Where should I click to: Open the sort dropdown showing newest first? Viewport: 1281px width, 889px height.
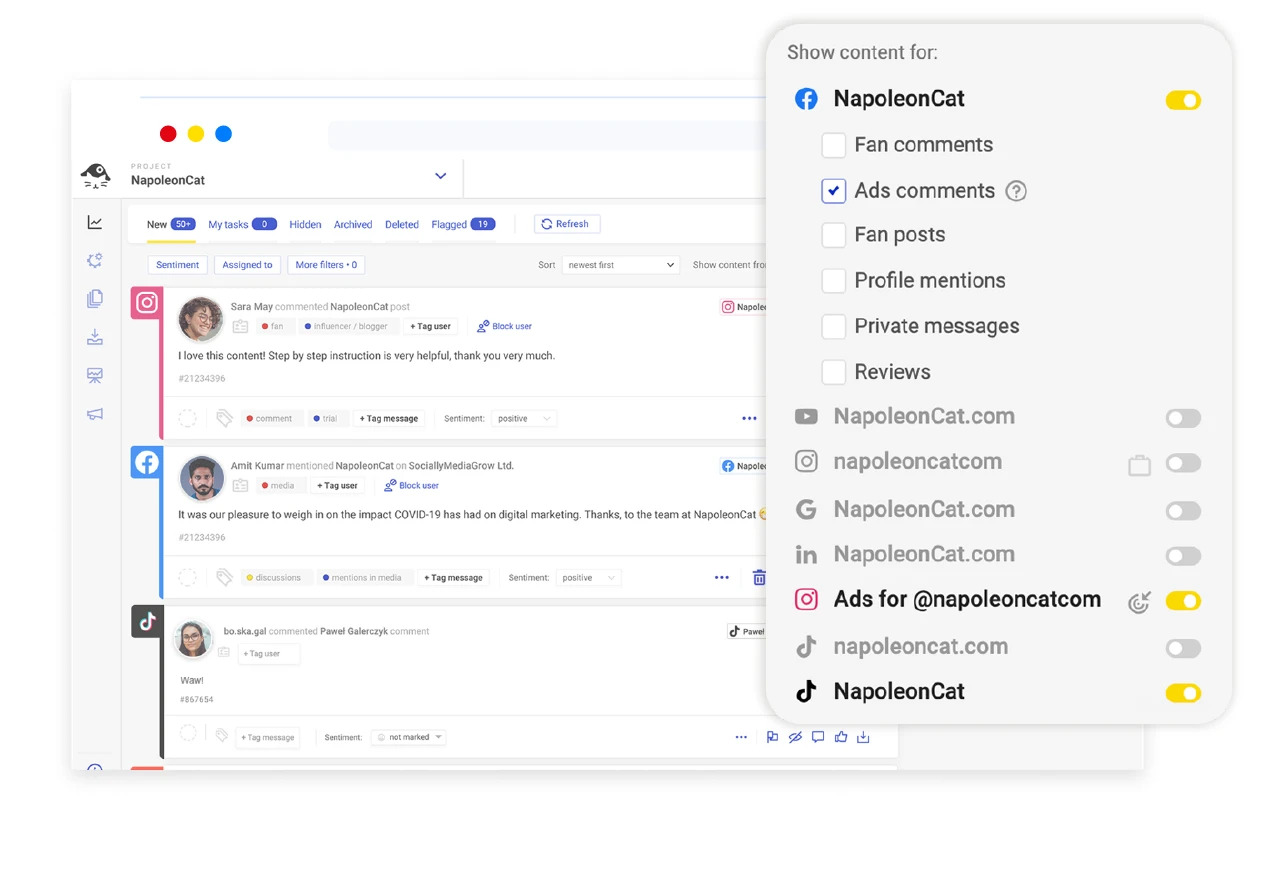click(620, 265)
